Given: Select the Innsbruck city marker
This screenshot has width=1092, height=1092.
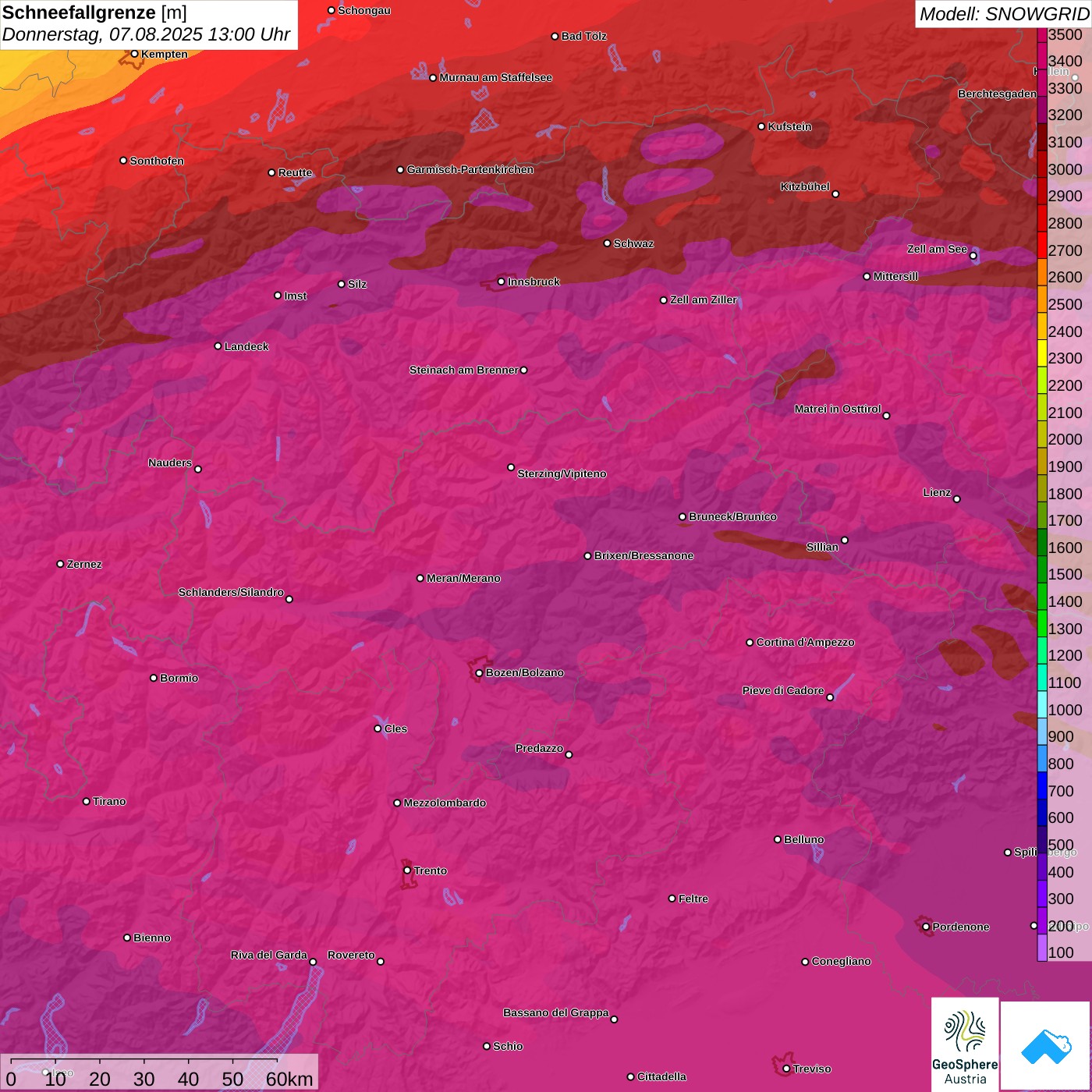Looking at the screenshot, I should pos(501,282).
